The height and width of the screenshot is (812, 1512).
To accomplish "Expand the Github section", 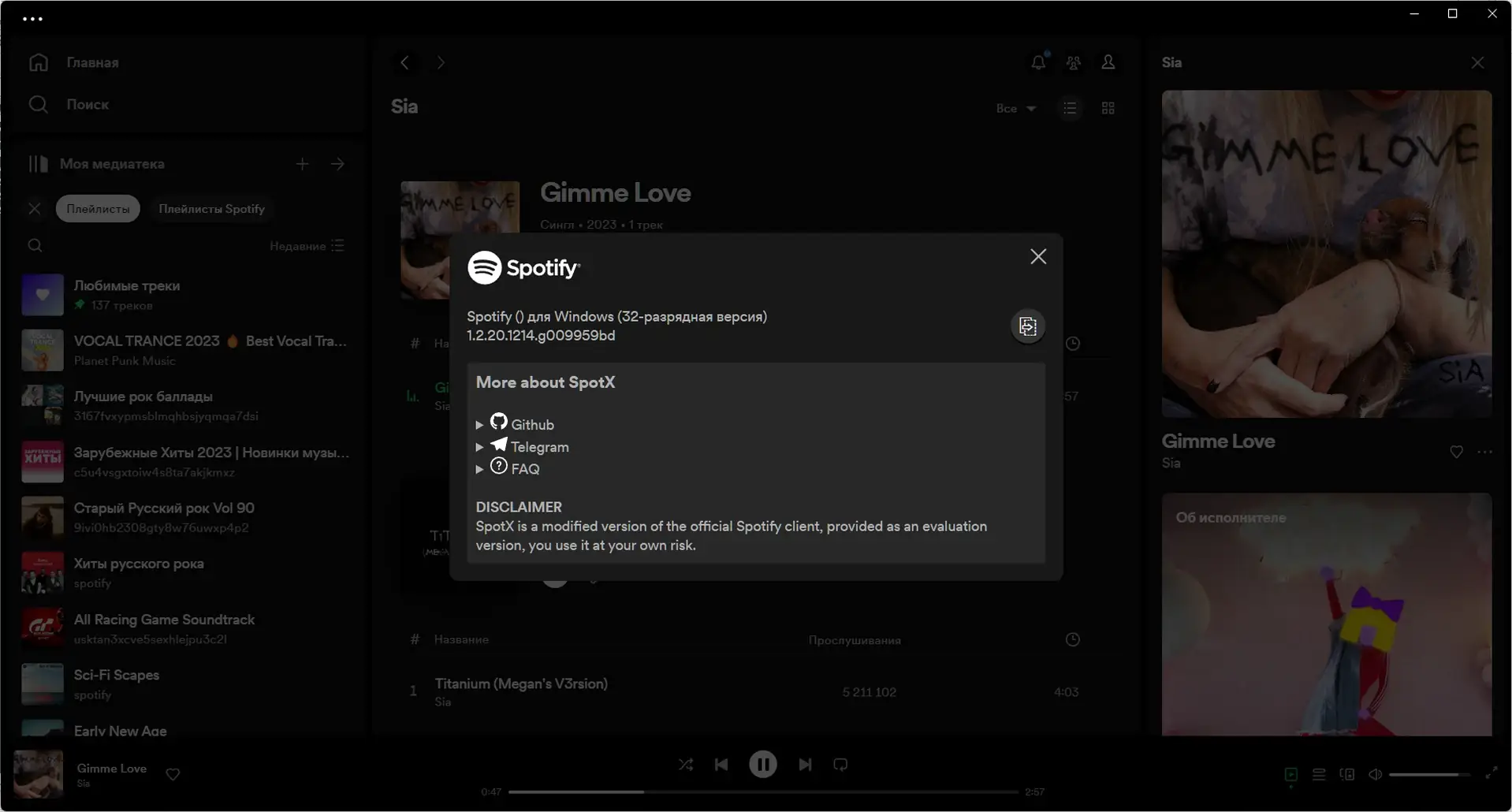I will tap(515, 424).
